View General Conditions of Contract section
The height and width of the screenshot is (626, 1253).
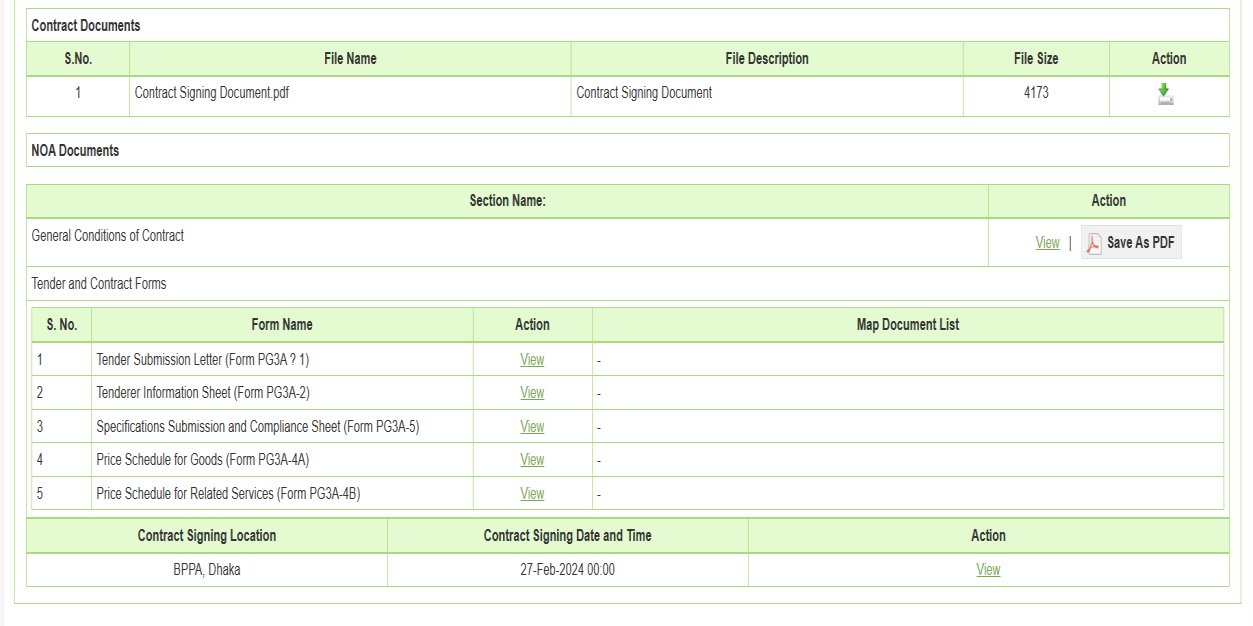[x=1047, y=243]
